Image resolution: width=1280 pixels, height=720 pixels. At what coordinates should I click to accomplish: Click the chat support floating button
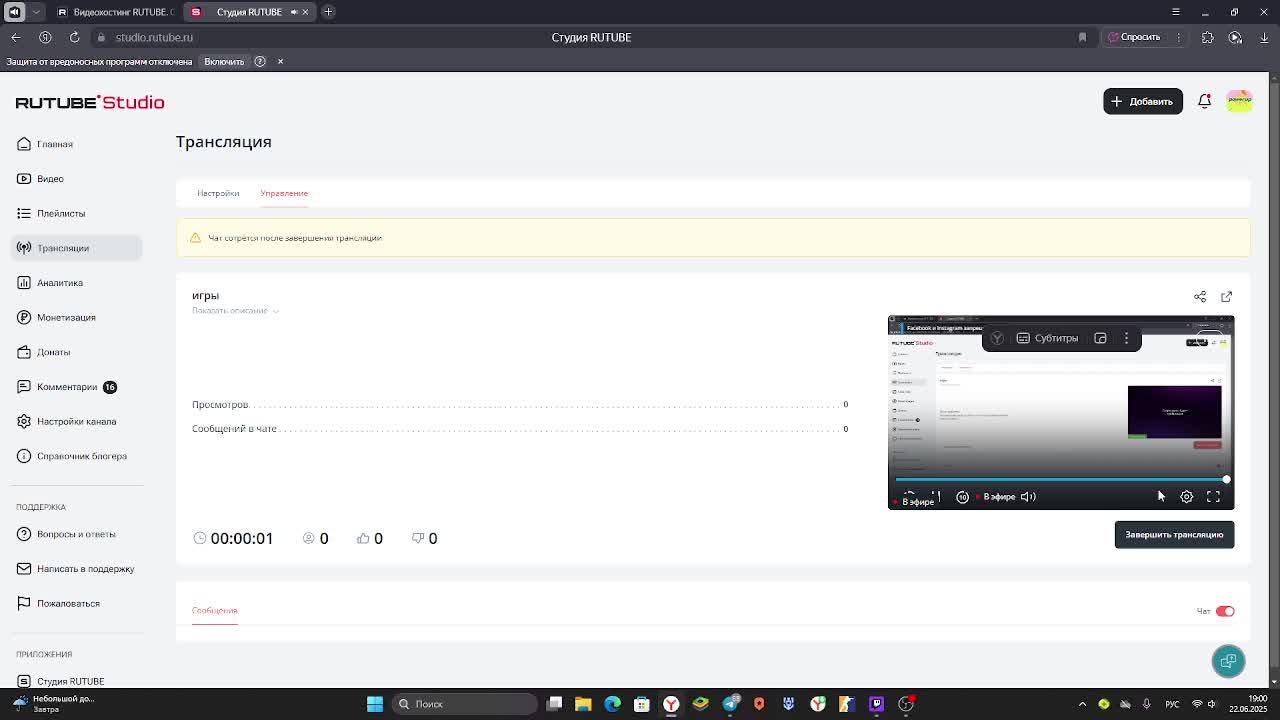click(1228, 661)
